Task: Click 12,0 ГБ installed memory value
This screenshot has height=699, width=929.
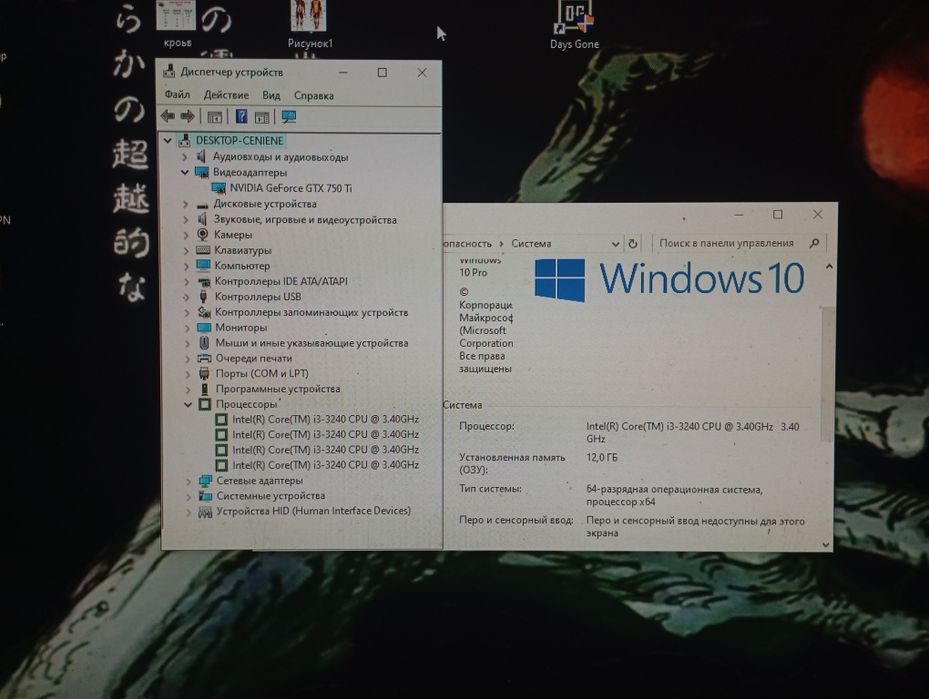Action: [x=602, y=457]
